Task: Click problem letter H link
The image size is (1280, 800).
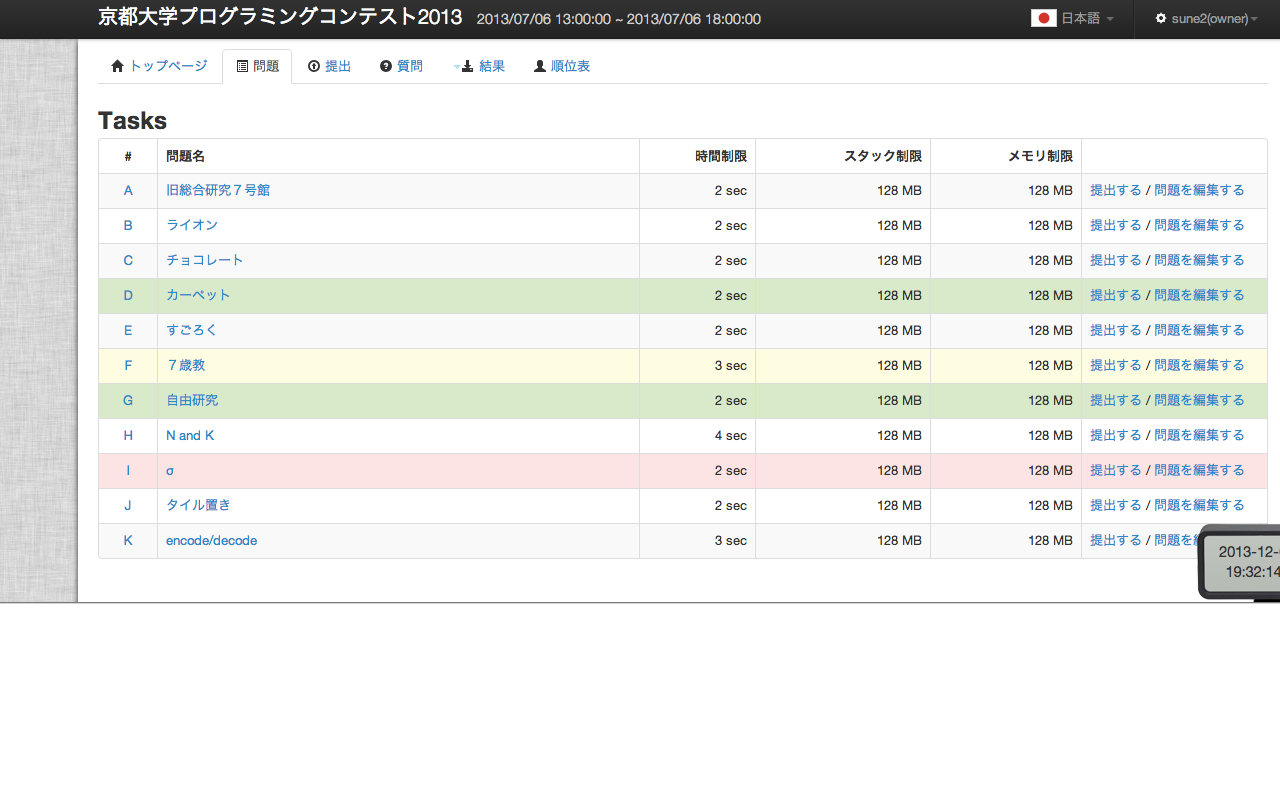Action: click(128, 435)
